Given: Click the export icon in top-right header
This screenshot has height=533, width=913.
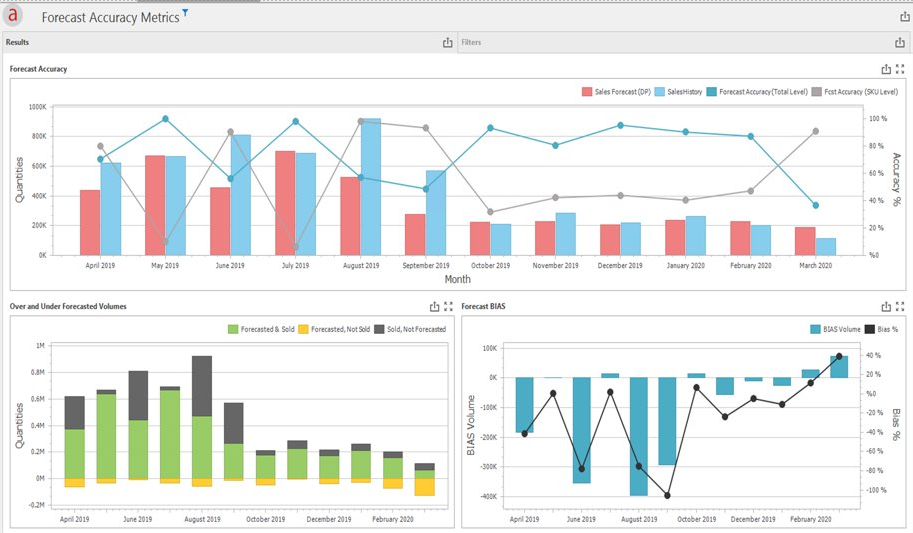Looking at the screenshot, I should [901, 16].
